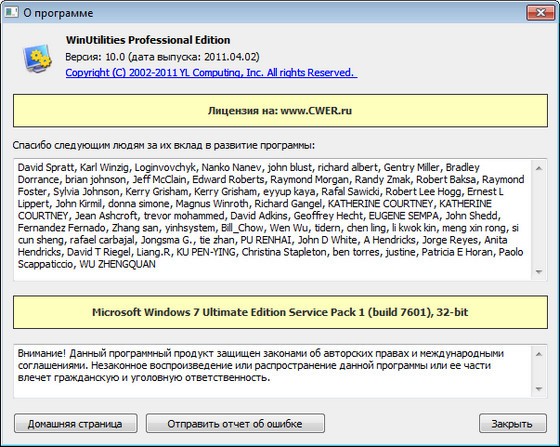Click legal notice scrollbar down arrow
The width and height of the screenshot is (560, 447).
point(539,388)
